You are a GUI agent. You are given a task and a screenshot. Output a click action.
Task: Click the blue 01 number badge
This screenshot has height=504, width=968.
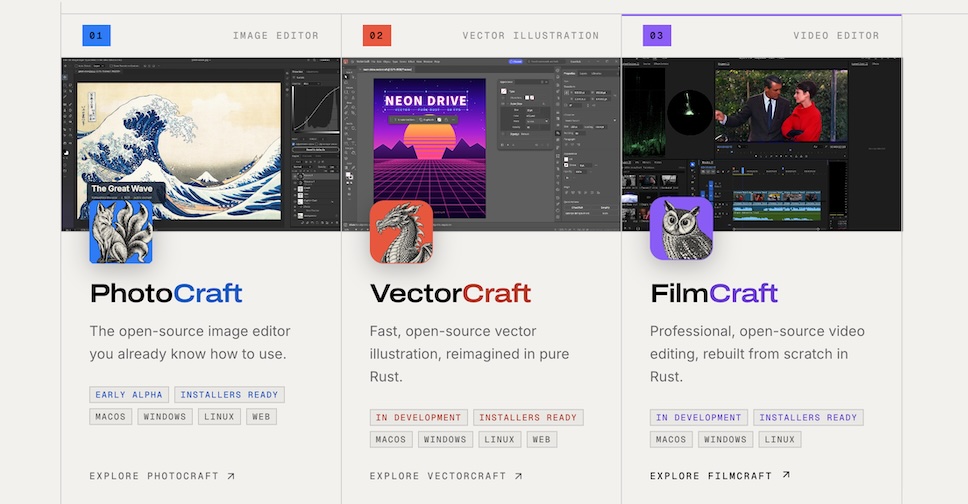[x=96, y=35]
